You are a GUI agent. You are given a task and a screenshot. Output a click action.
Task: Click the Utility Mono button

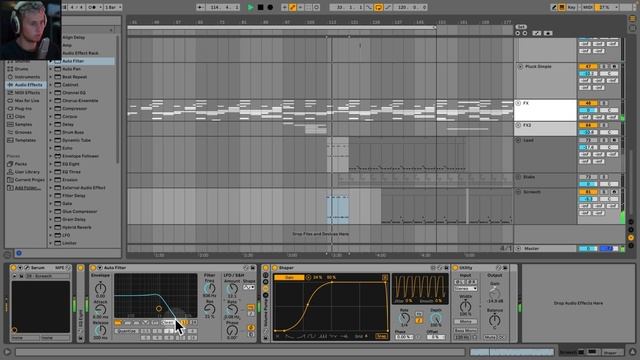466,322
